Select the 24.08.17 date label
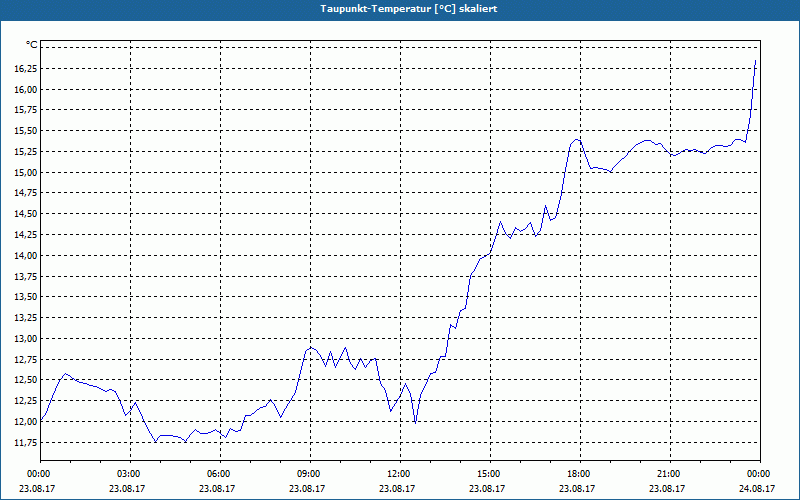Image resolution: width=800 pixels, height=500 pixels. [x=757, y=488]
